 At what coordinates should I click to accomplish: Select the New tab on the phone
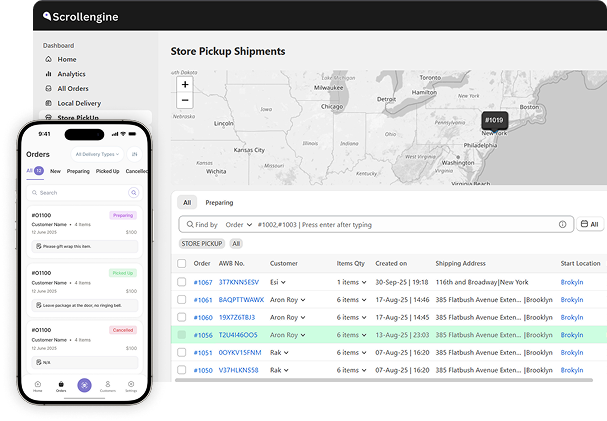coord(55,171)
